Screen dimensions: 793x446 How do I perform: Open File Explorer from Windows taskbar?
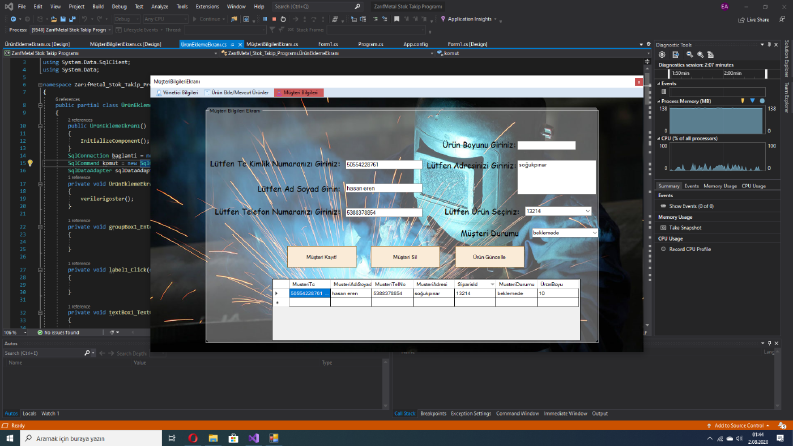pyautogui.click(x=213, y=438)
